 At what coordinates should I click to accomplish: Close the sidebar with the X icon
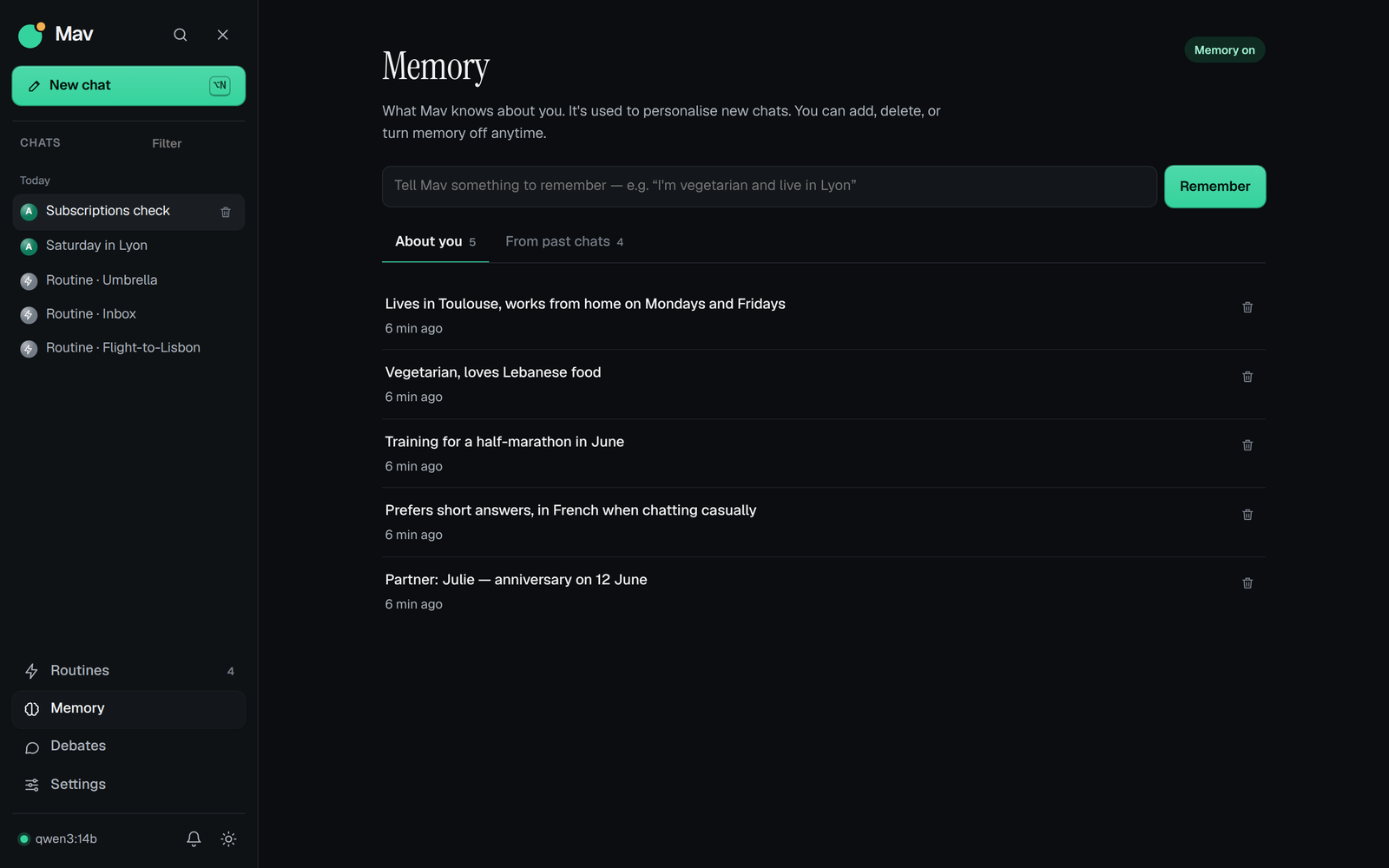point(222,35)
